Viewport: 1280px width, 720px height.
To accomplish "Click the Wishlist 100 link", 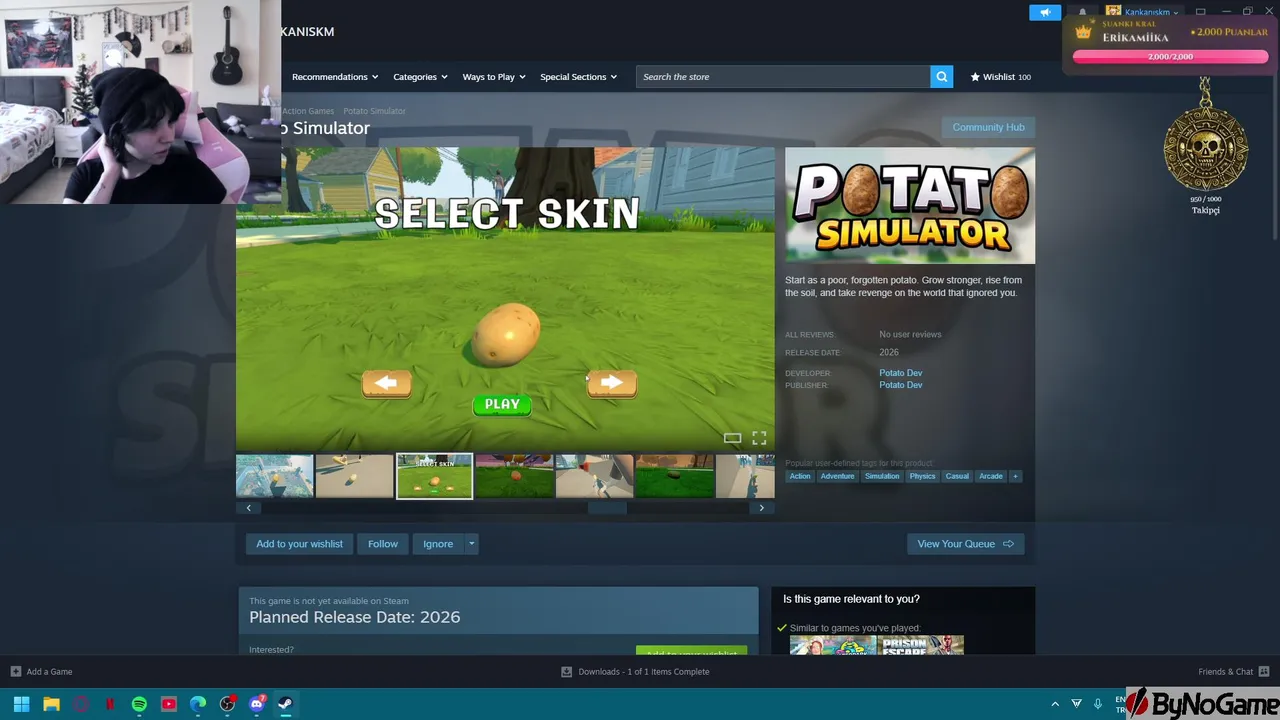I will tap(1001, 77).
